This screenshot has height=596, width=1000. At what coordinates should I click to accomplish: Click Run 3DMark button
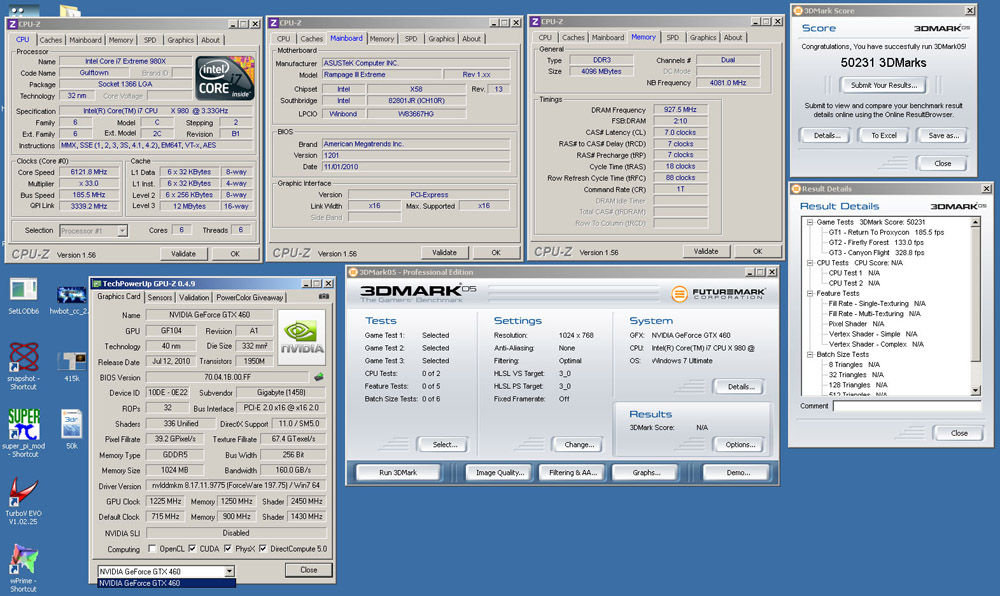398,472
